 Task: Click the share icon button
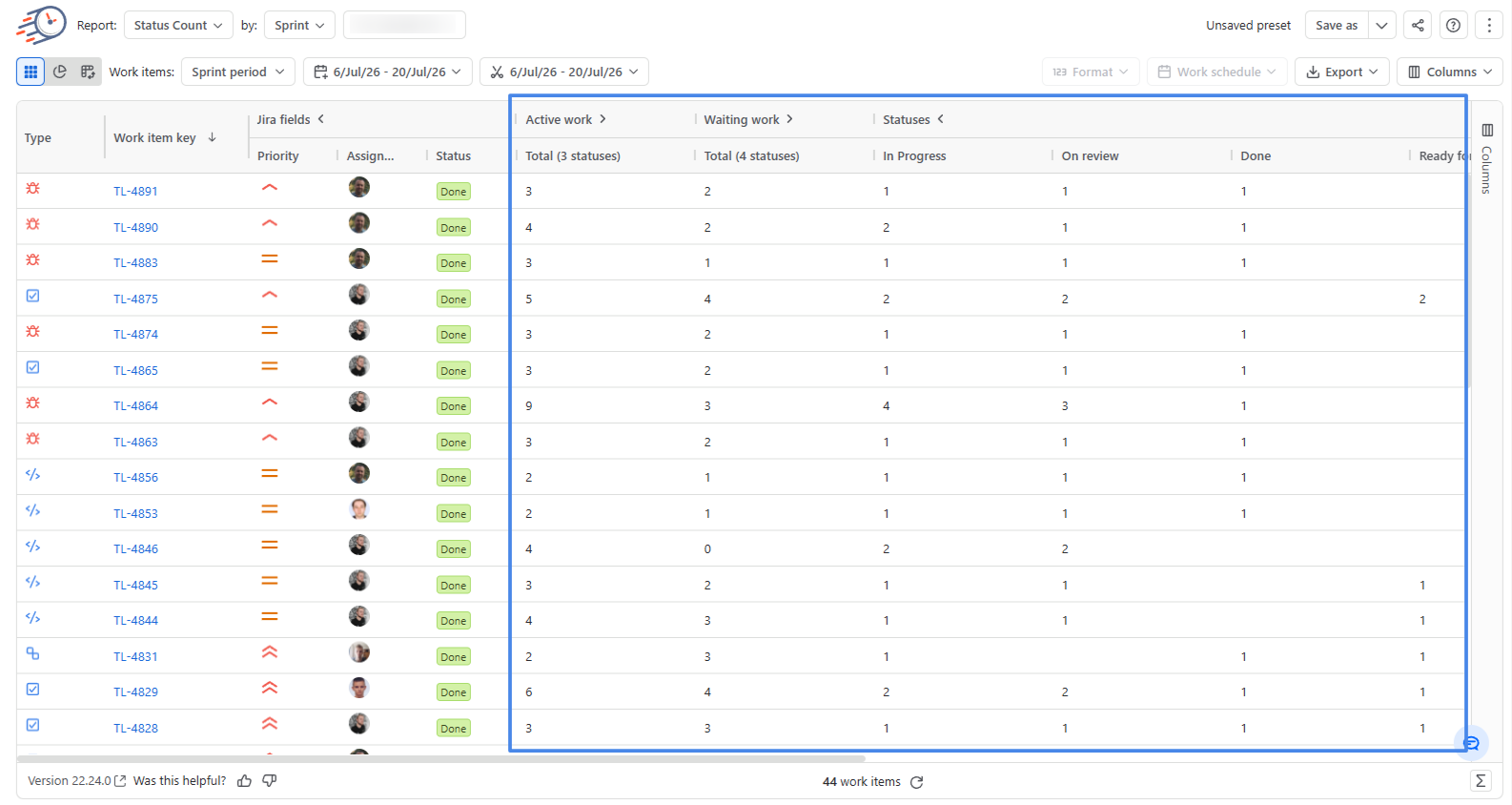(1418, 26)
